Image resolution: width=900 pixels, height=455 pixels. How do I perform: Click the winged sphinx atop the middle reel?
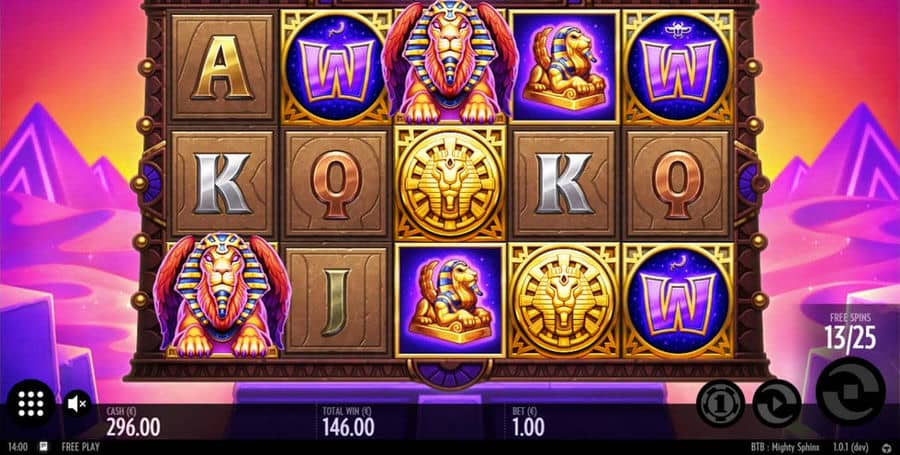[450, 61]
